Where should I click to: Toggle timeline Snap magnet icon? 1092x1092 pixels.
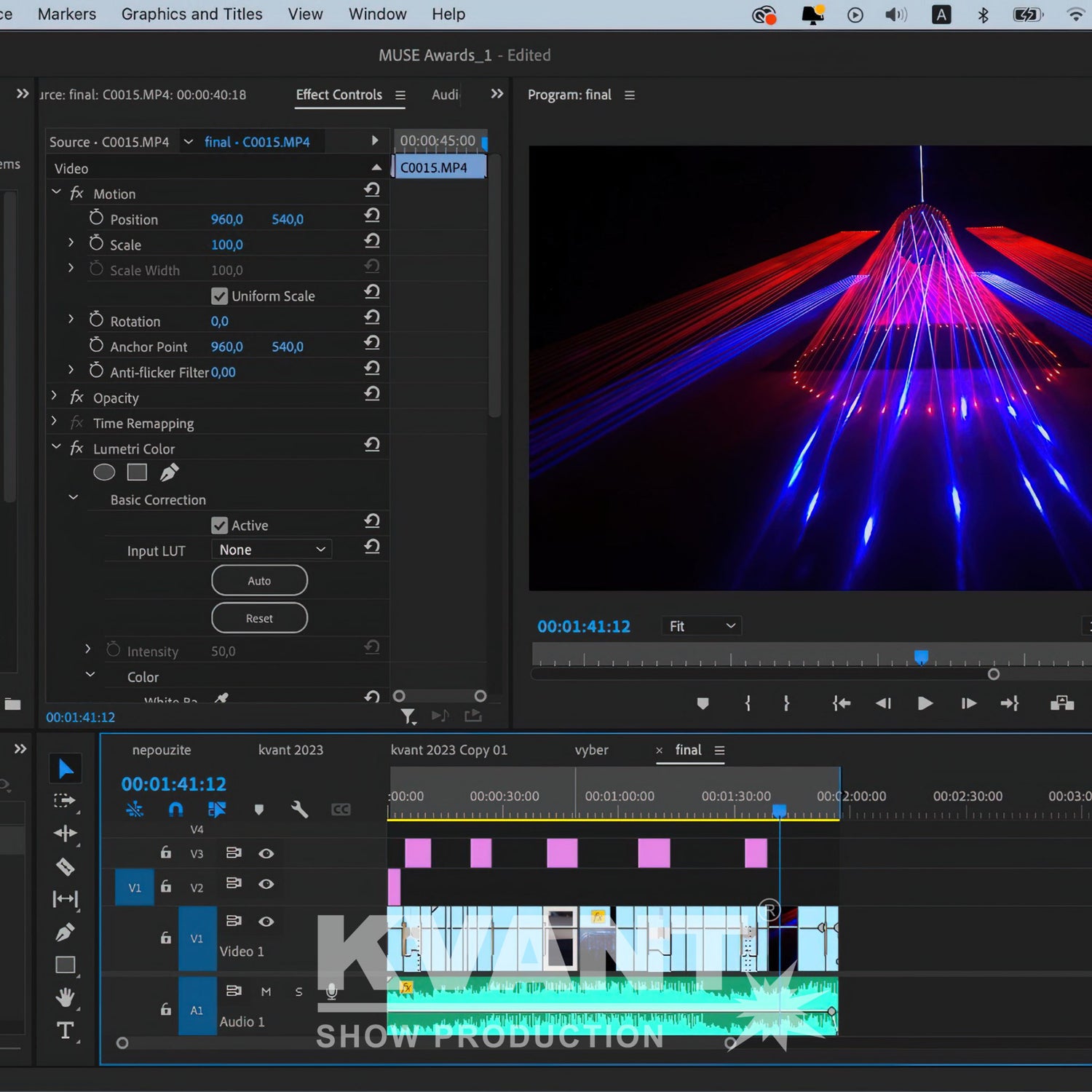point(175,810)
